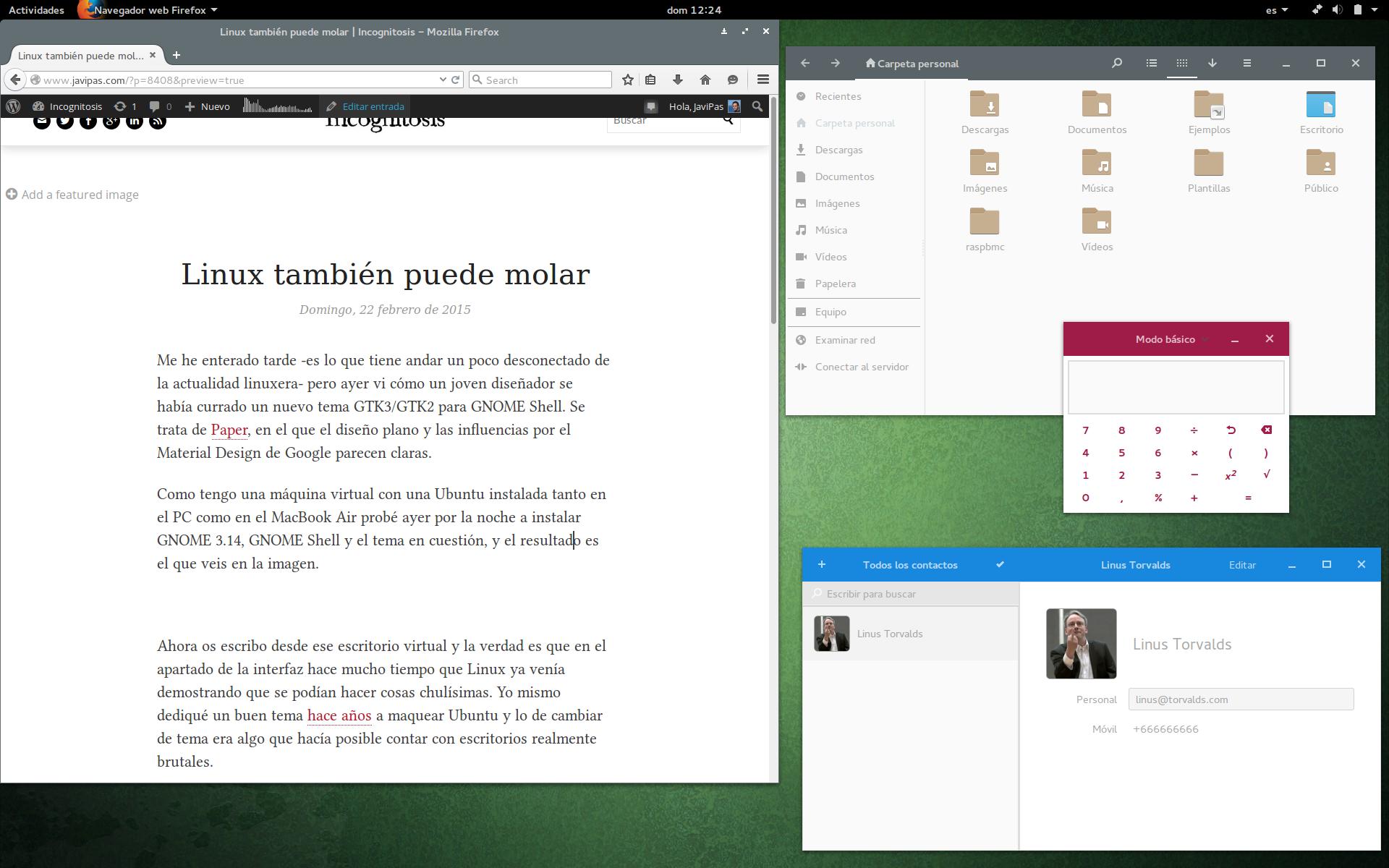Viewport: 1389px width, 868px height.
Task: Click the Firefox bookmark star icon
Action: [627, 80]
